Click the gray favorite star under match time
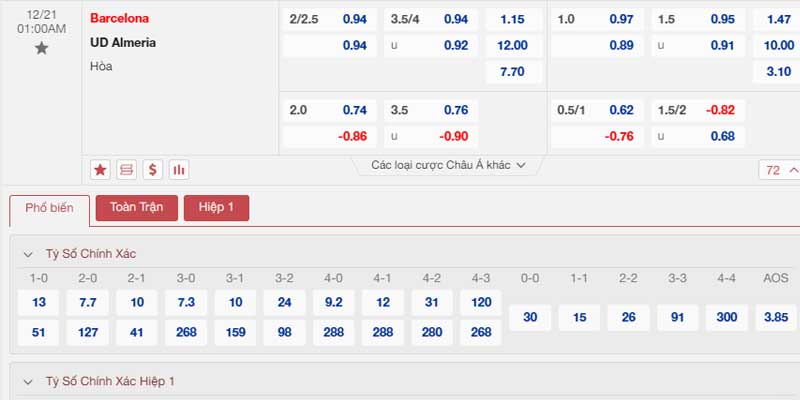 click(41, 48)
